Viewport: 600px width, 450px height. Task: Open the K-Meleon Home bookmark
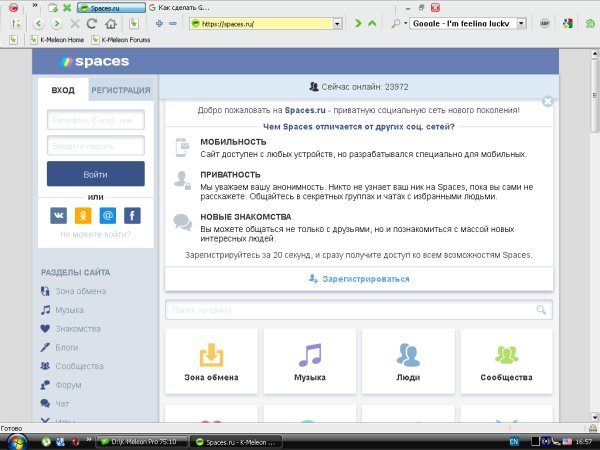tap(57, 39)
